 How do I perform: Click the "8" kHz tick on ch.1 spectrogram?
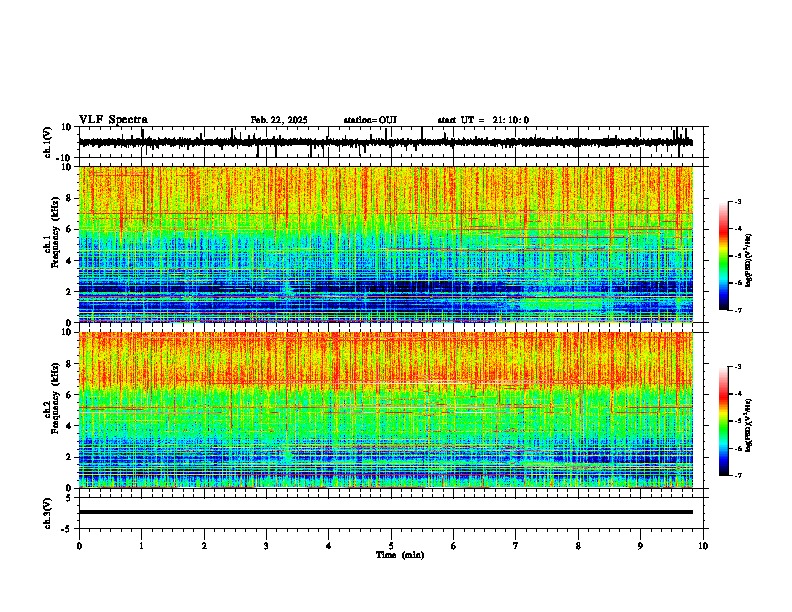coord(69,198)
